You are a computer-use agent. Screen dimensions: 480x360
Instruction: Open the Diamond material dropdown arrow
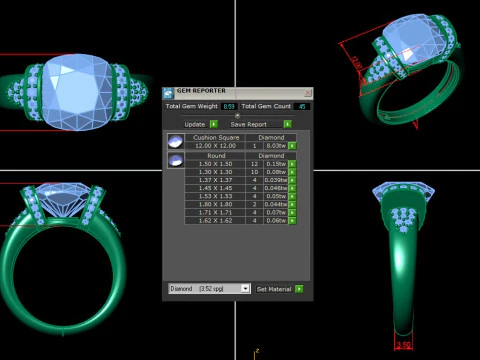(245, 288)
